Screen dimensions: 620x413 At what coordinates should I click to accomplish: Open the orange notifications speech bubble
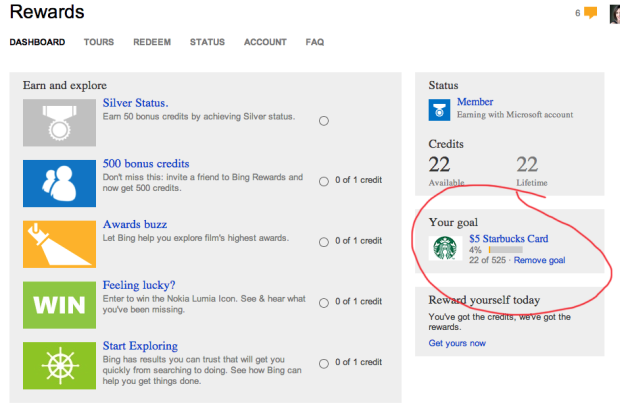click(x=590, y=12)
